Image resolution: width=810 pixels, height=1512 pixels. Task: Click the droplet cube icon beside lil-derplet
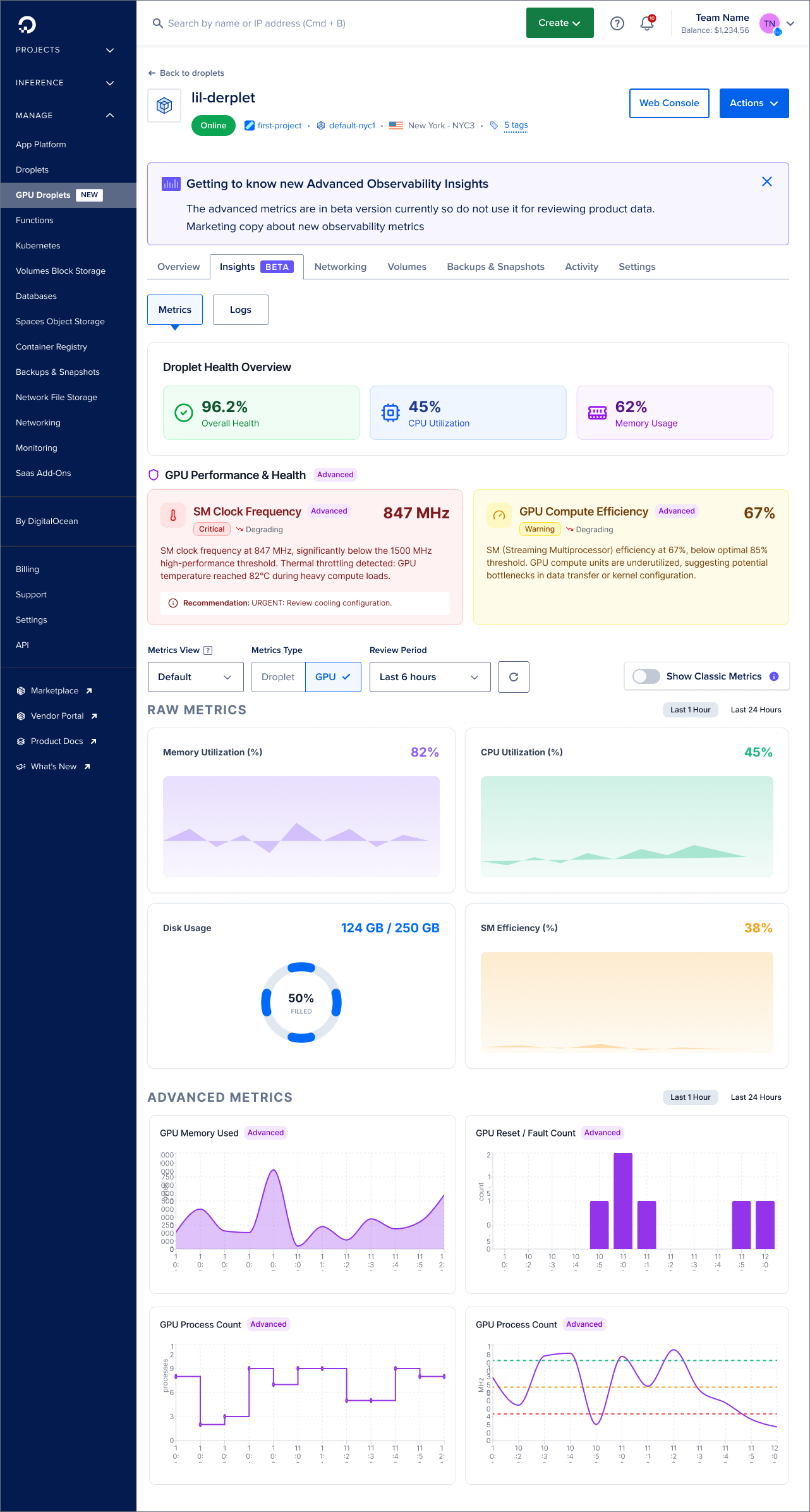(x=164, y=106)
